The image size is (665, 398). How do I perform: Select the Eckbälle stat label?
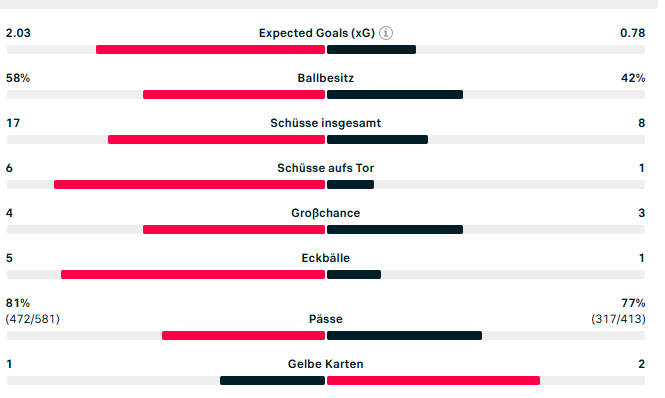(325, 258)
